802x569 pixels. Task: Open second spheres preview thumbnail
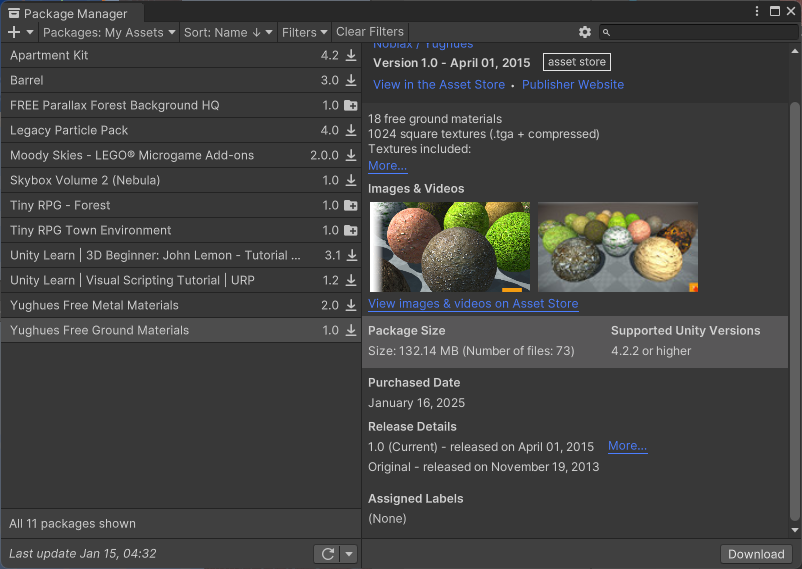[618, 247]
